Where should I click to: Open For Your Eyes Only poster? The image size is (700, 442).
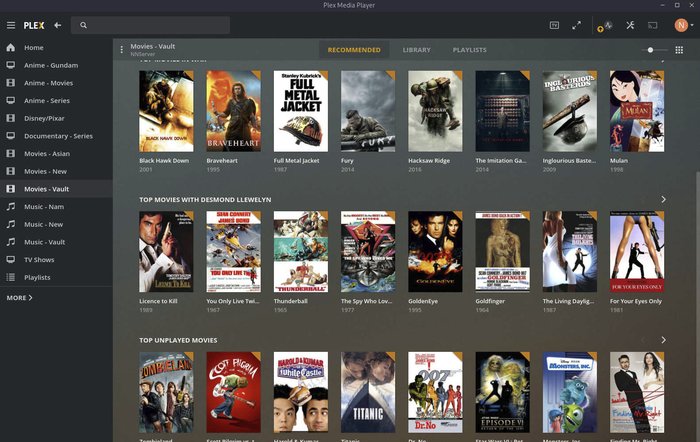pos(637,252)
